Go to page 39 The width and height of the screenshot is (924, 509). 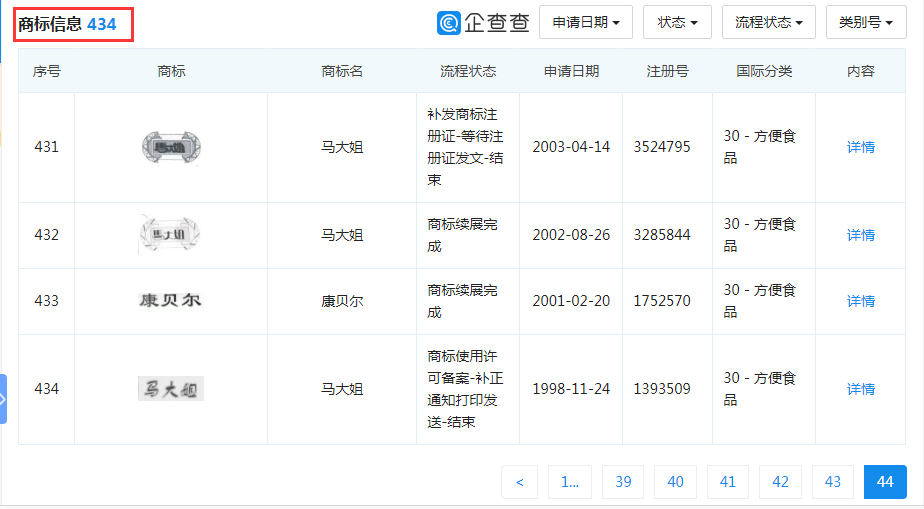(x=623, y=482)
